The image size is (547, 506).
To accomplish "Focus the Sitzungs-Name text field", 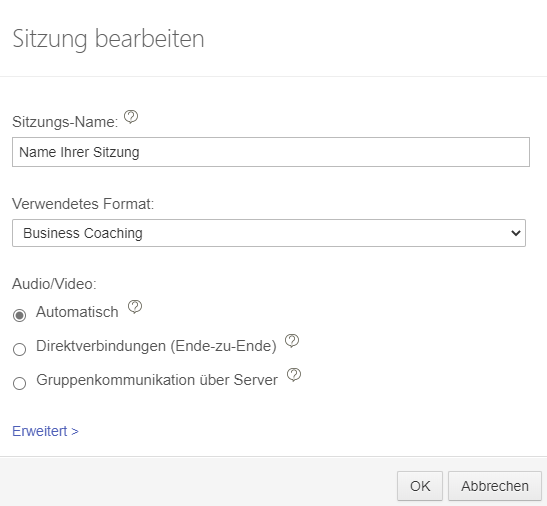I will click(x=271, y=152).
